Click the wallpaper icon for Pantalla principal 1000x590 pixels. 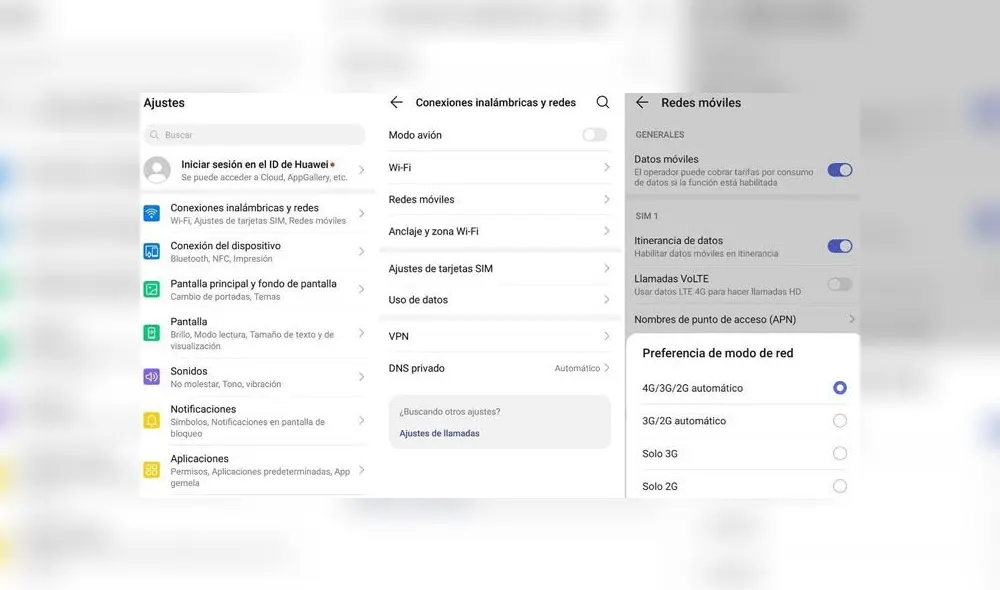152,289
